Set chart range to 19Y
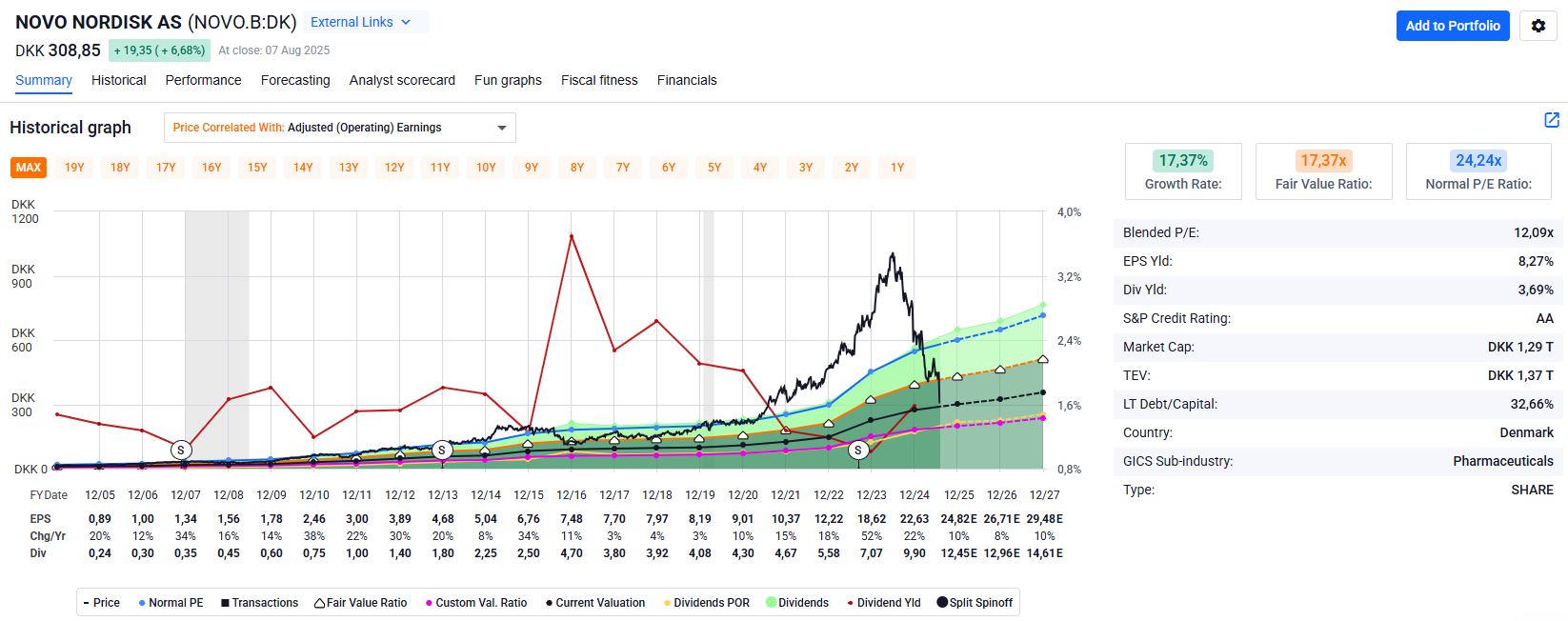 (74, 168)
